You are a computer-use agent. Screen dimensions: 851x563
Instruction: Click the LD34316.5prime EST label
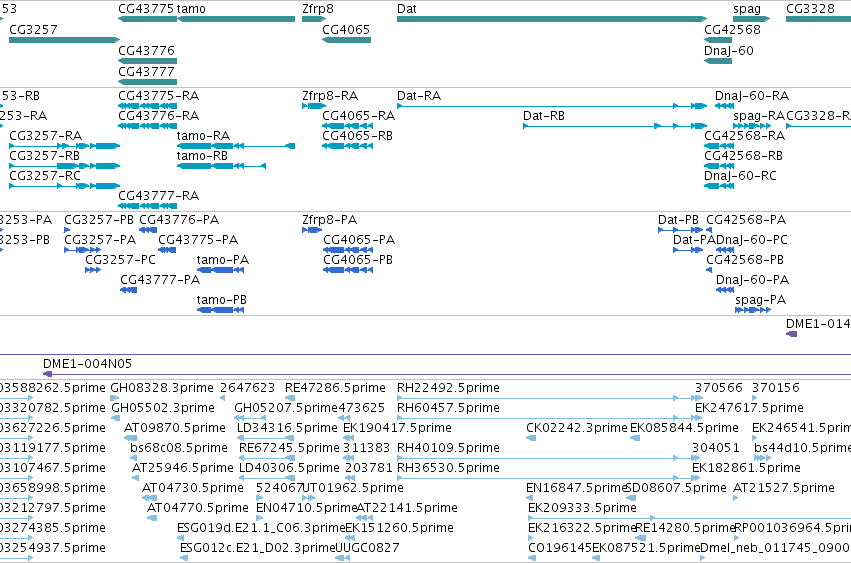[287, 428]
